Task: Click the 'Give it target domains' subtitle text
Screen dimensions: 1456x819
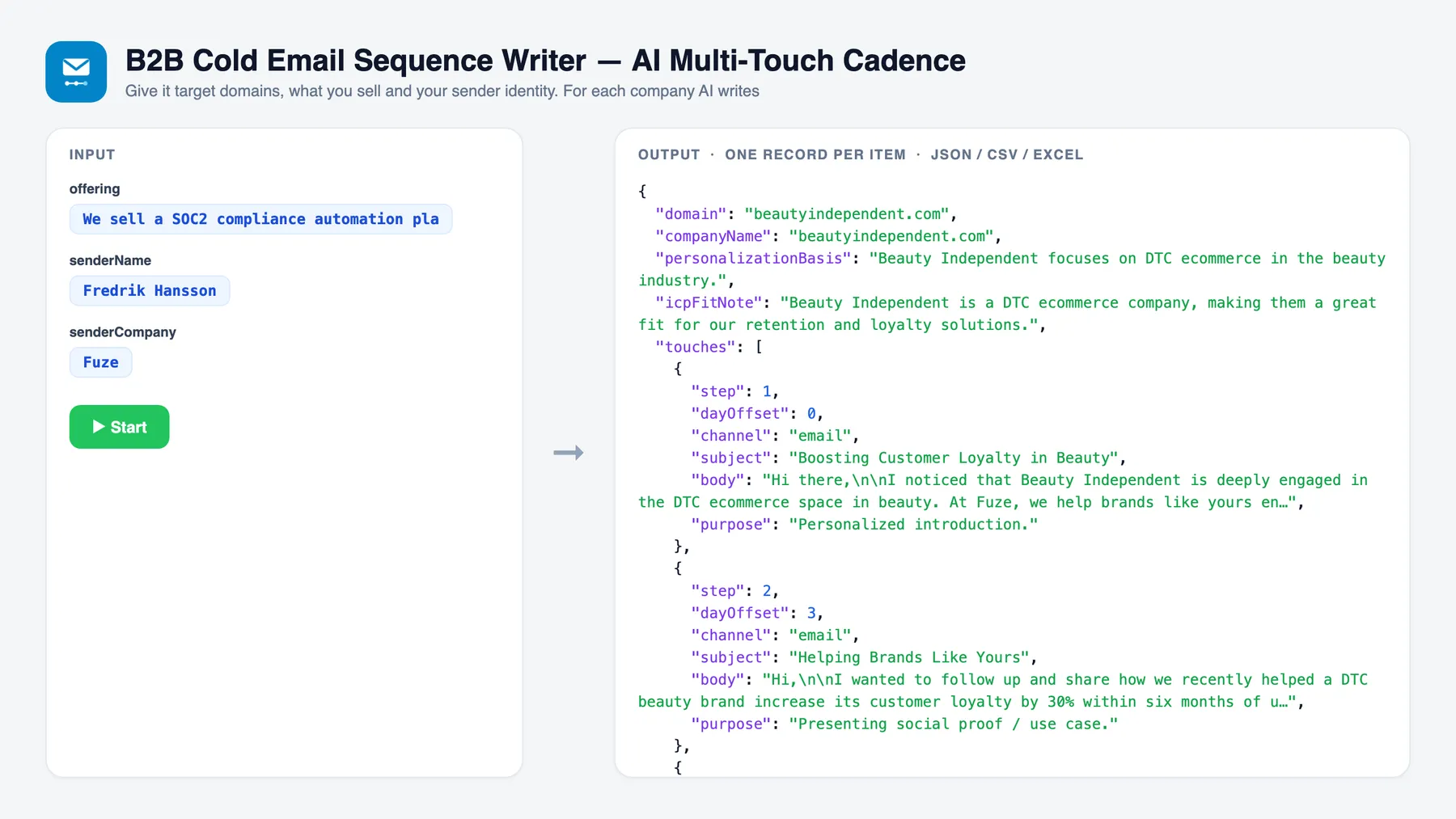Action: (442, 91)
